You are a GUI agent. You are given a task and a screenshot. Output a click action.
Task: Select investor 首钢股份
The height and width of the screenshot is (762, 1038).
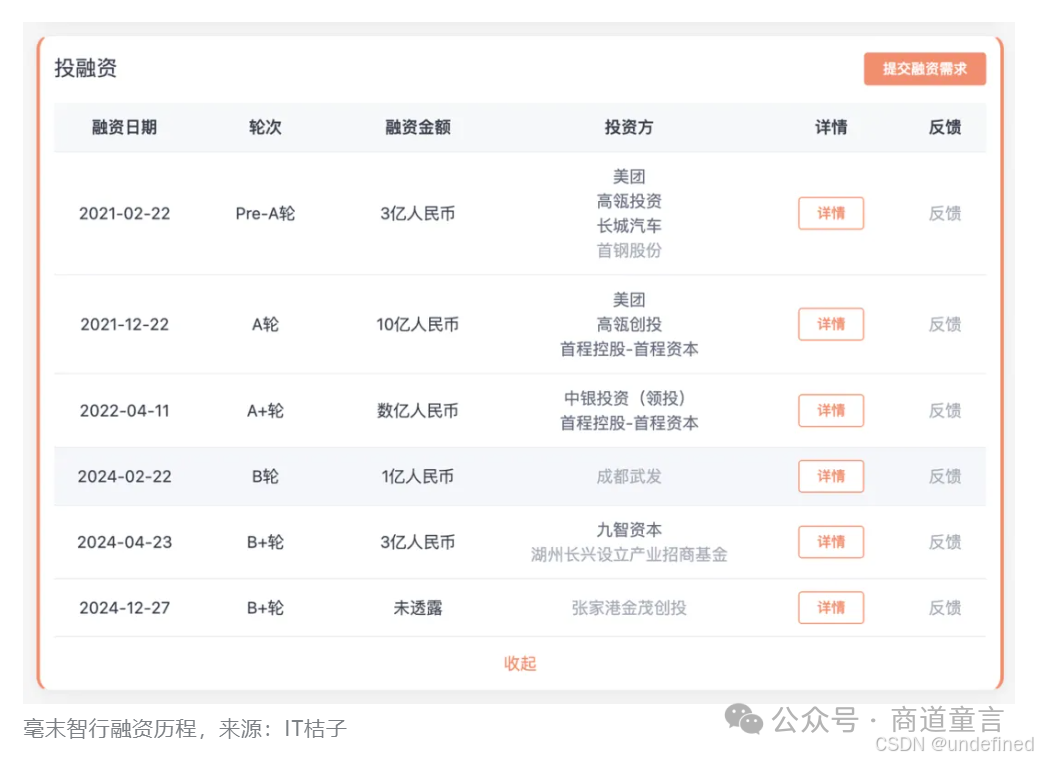(629, 250)
